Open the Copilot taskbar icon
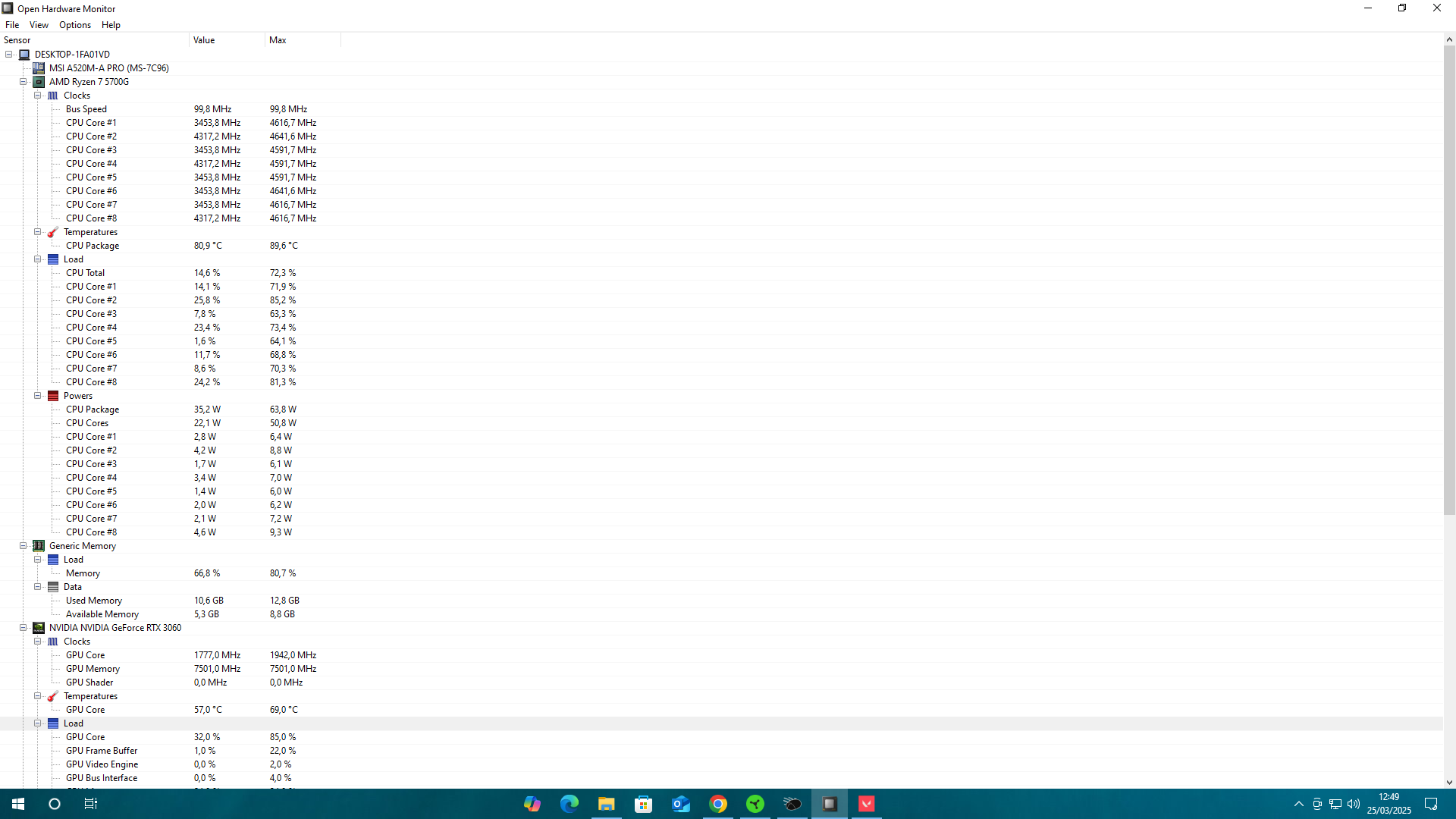This screenshot has width=1456, height=819. coord(532,804)
